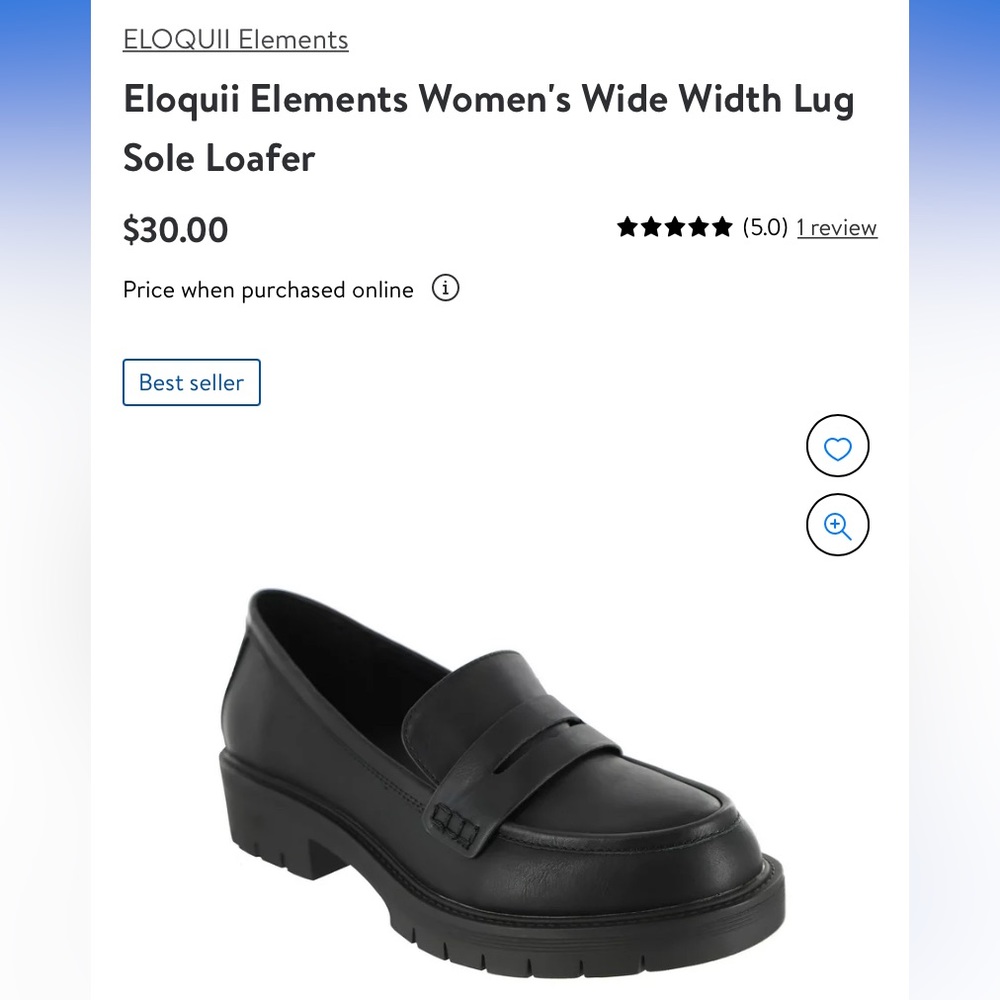Click the fifth star in the rating
1000x1000 pixels.
722,227
